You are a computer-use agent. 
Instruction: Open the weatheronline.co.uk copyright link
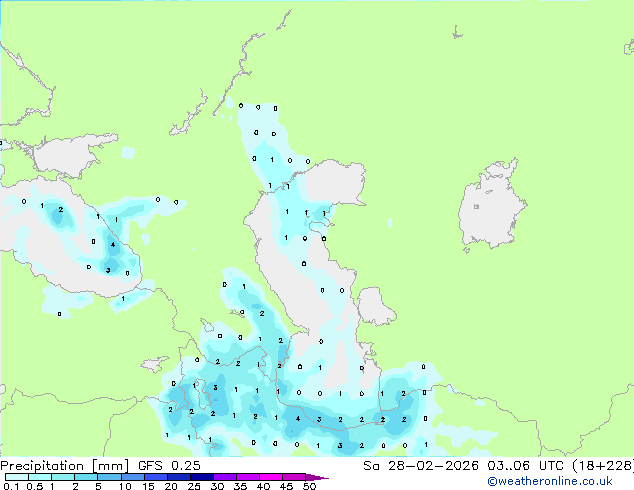549,481
